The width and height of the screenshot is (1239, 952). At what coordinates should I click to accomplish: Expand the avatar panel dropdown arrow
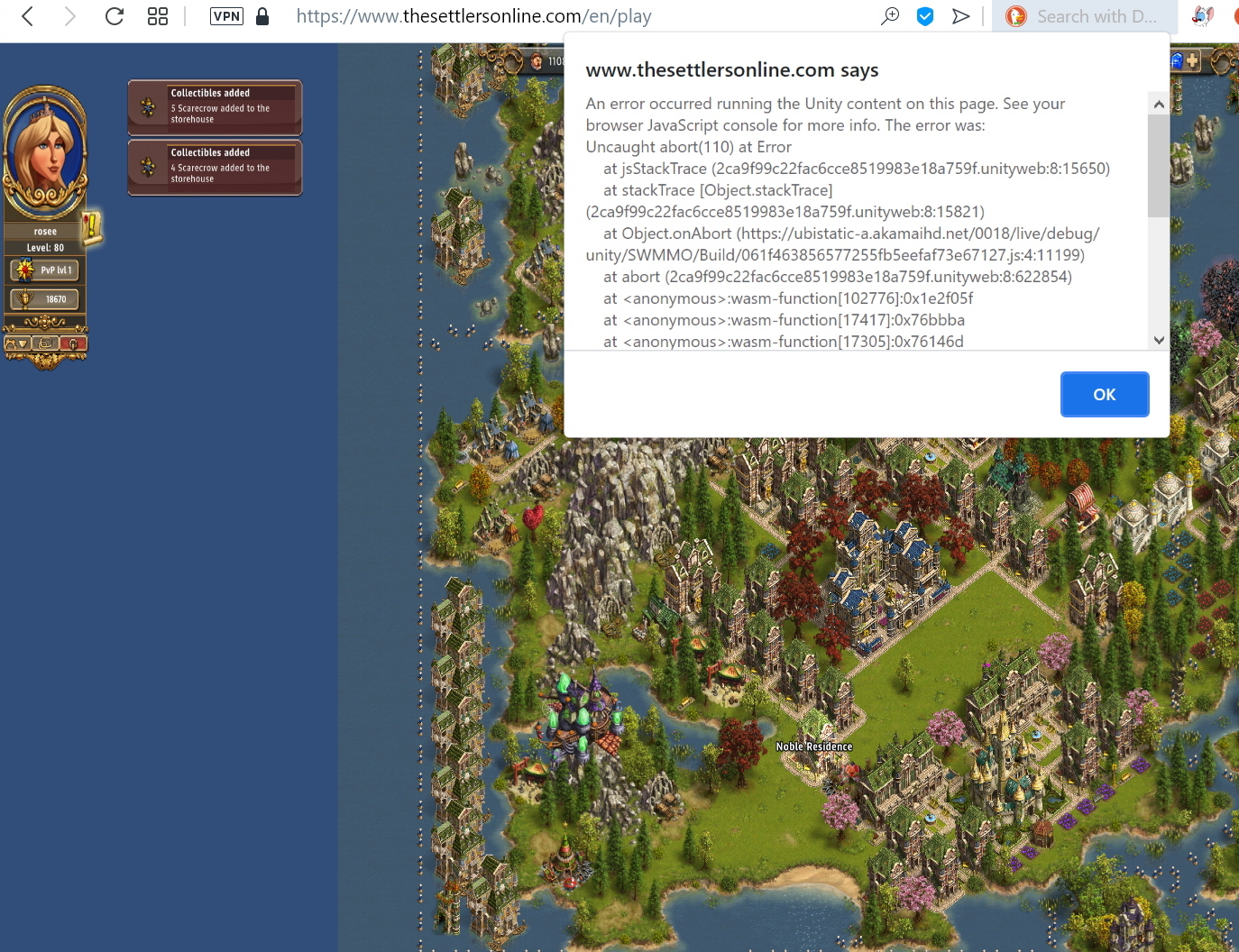(x=20, y=343)
